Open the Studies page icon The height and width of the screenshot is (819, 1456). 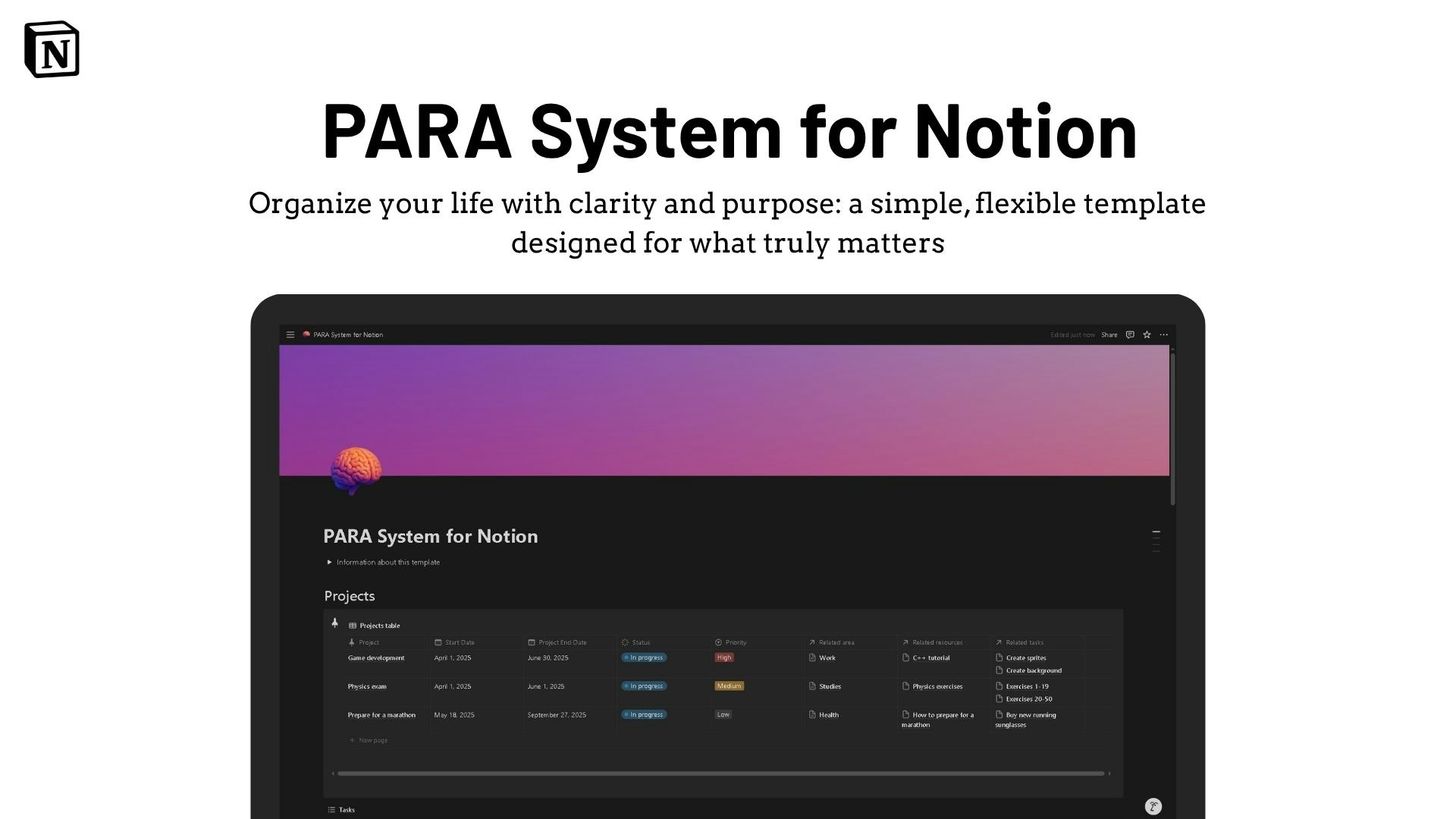tap(812, 686)
